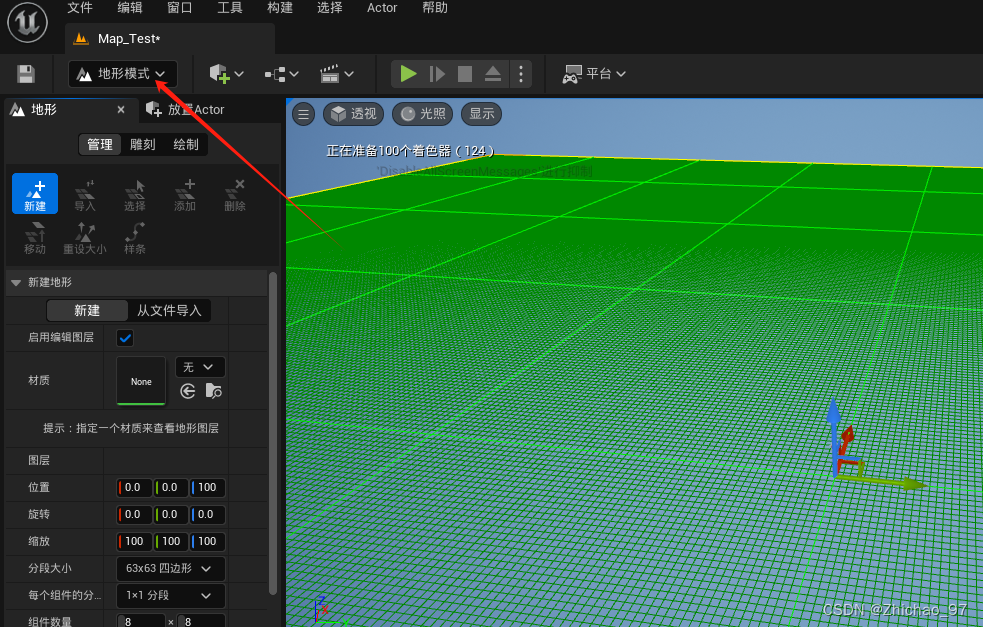Toggle the 启用编辑图层 checkbox
The width and height of the screenshot is (983, 627).
[125, 339]
